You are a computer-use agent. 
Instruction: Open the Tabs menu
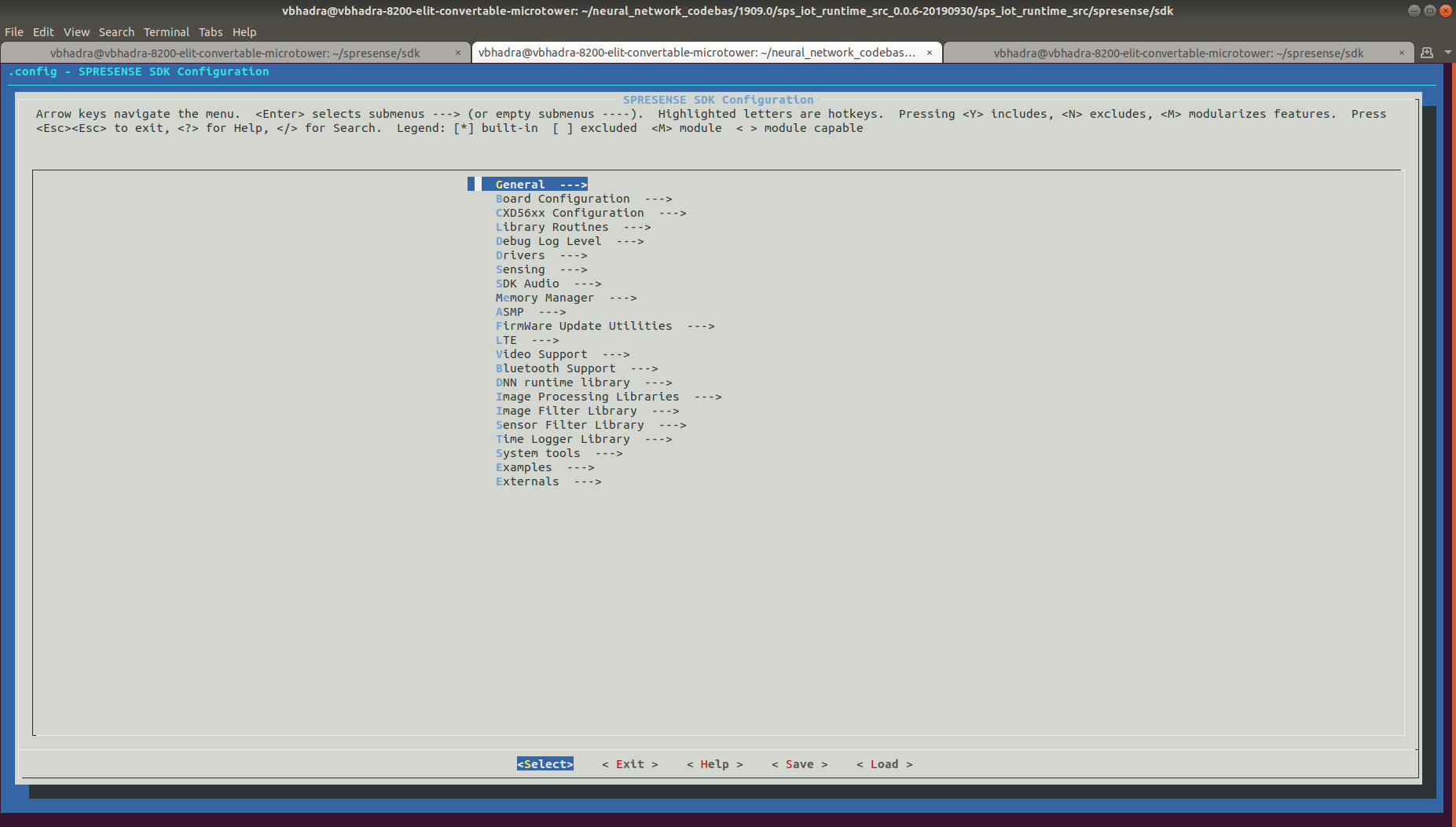[x=210, y=31]
